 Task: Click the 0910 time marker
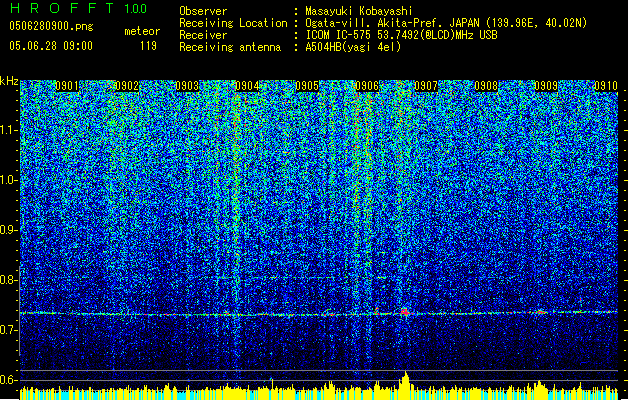[x=606, y=86]
